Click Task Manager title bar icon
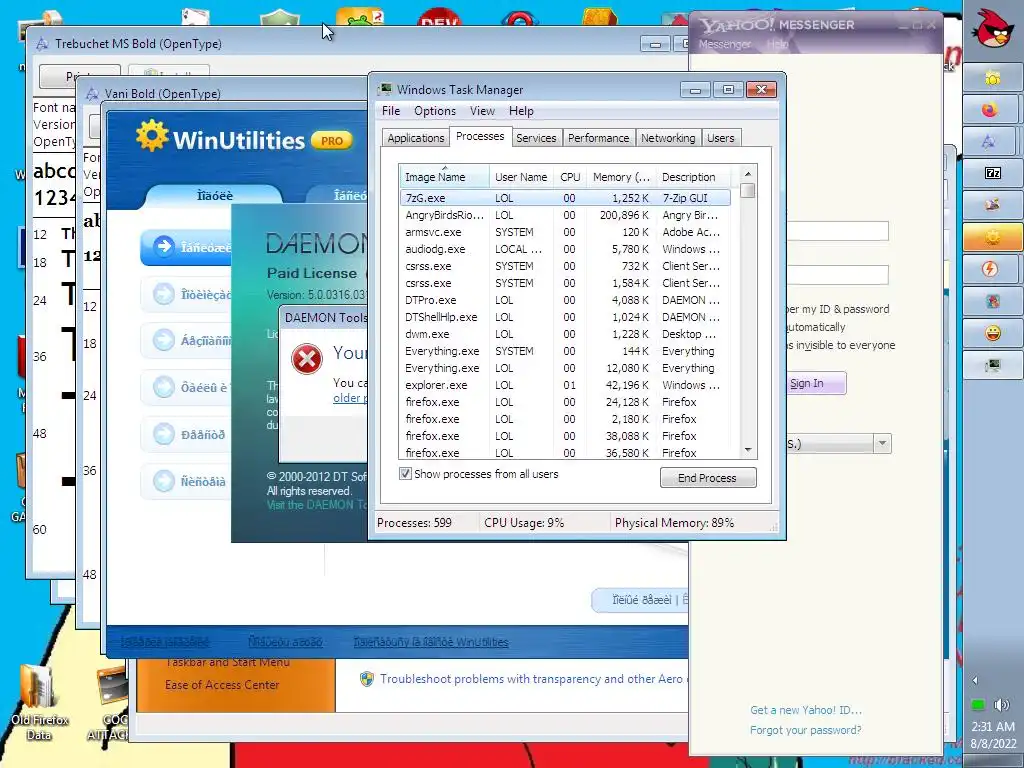This screenshot has width=1024, height=768. click(x=386, y=89)
